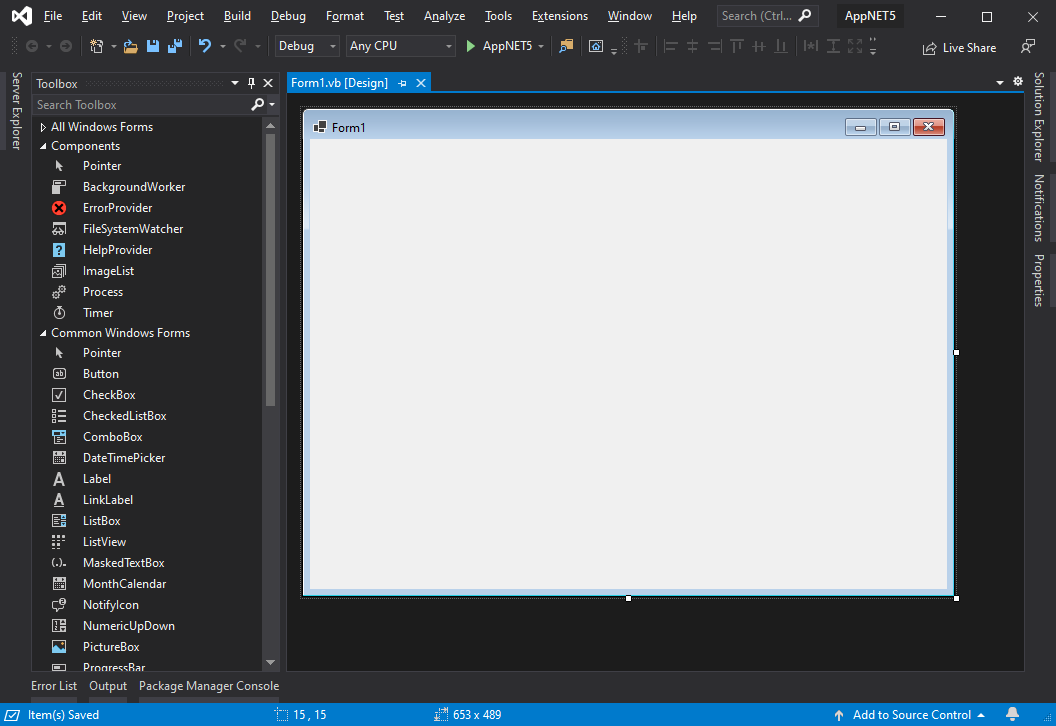Select BackgroundWorker in the Toolbox
The height and width of the screenshot is (726, 1056).
[133, 187]
